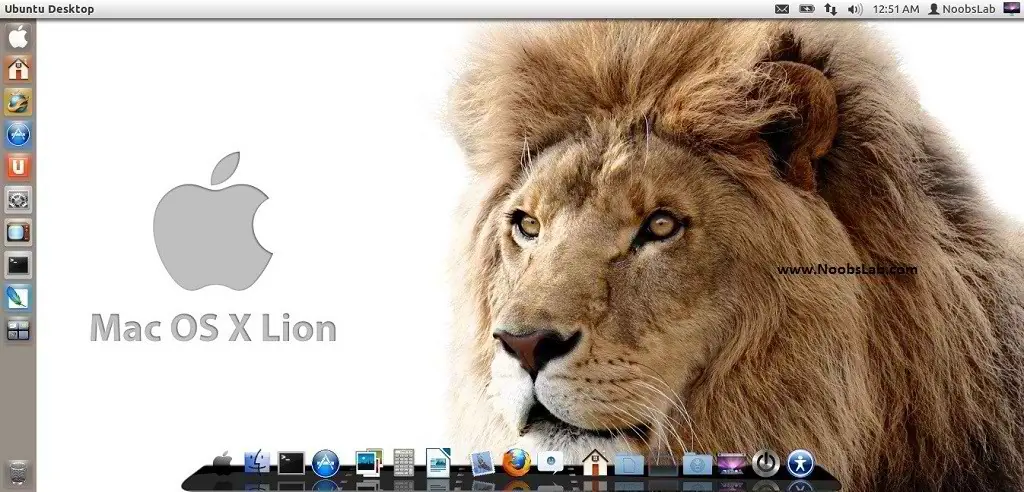1024x492 pixels.
Task: Open session menu galaxy monitor icon
Action: coord(1011,9)
